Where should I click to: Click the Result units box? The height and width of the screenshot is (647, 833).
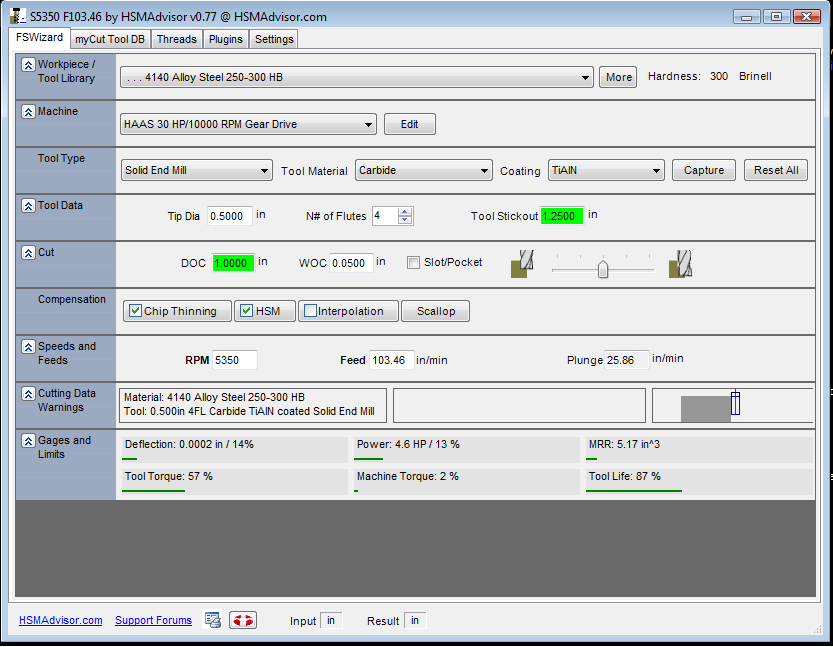pos(415,620)
